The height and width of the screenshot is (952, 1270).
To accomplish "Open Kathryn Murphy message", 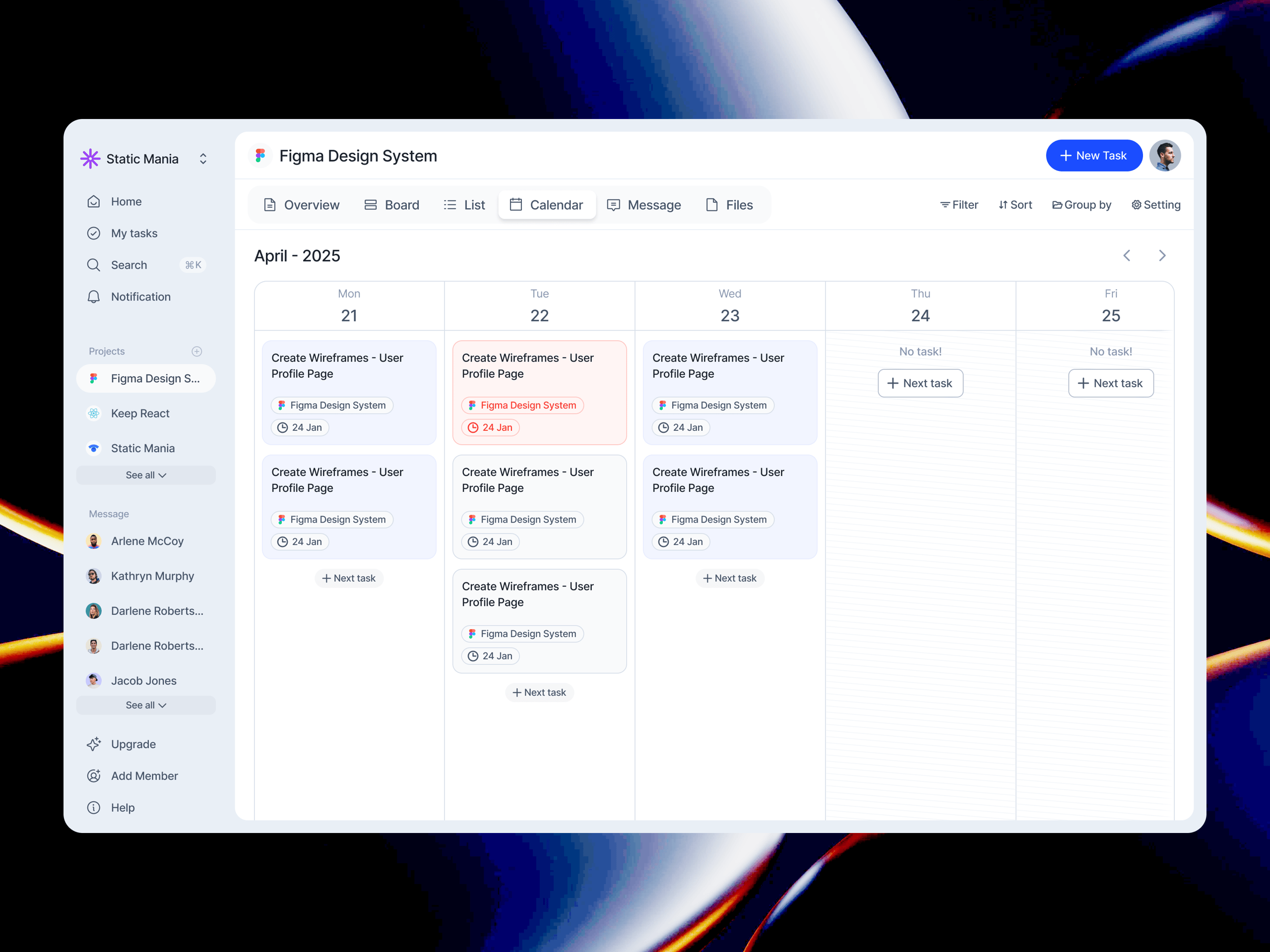I will click(146, 576).
